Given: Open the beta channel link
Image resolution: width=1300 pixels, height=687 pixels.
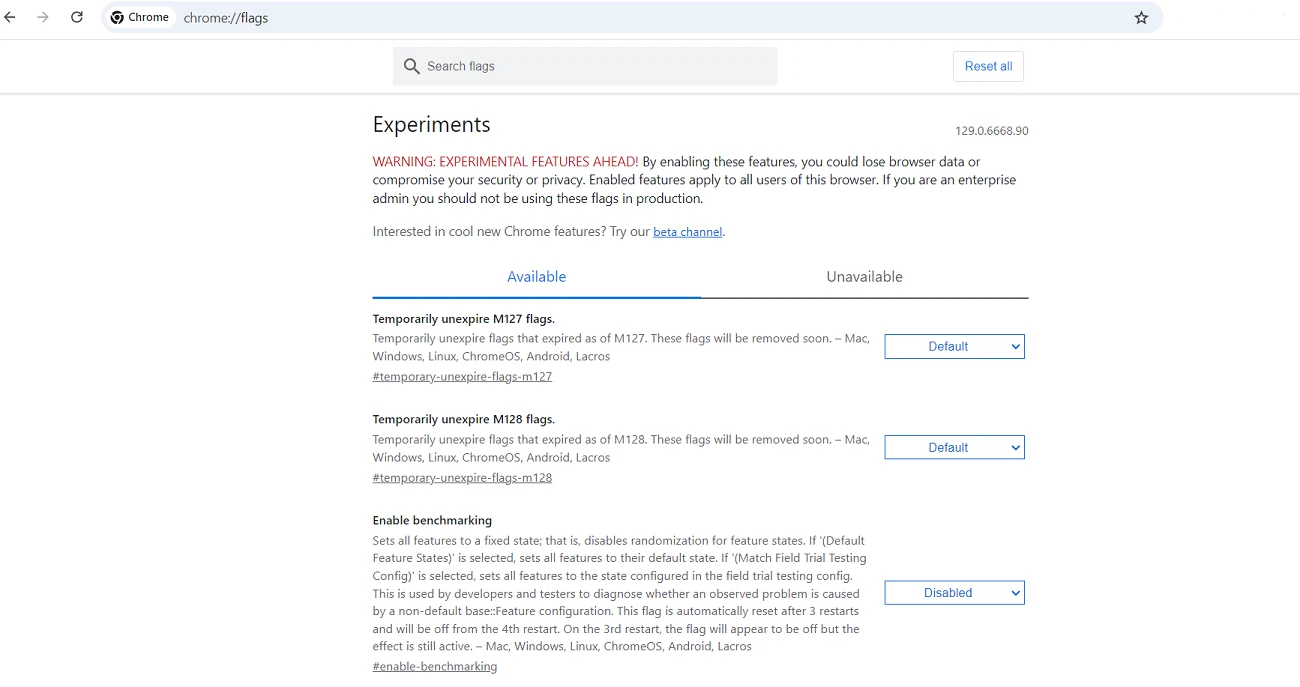Looking at the screenshot, I should (x=687, y=231).
